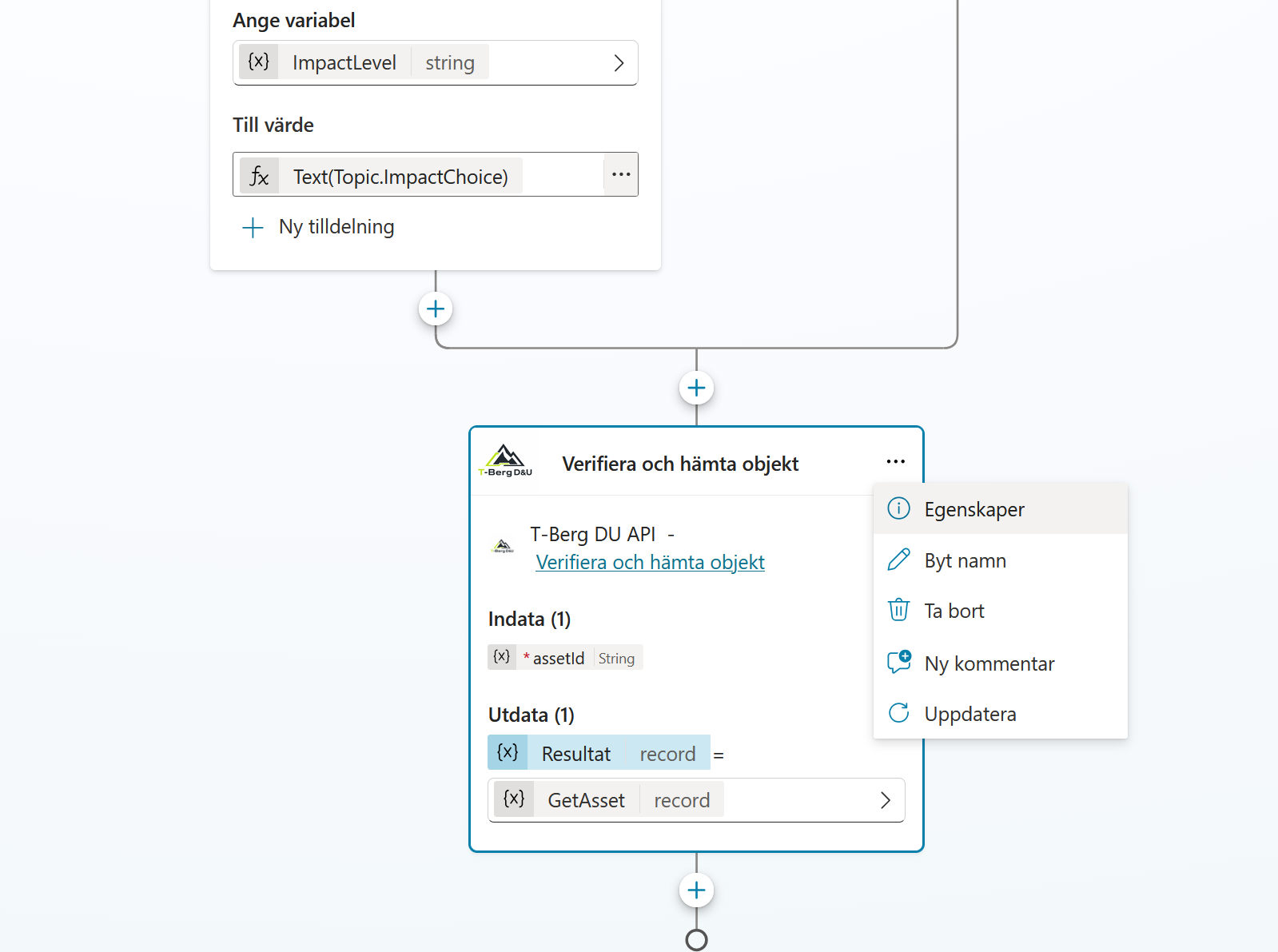Image resolution: width=1278 pixels, height=952 pixels.
Task: Choose Ta bort to delete node
Action: (1000, 611)
